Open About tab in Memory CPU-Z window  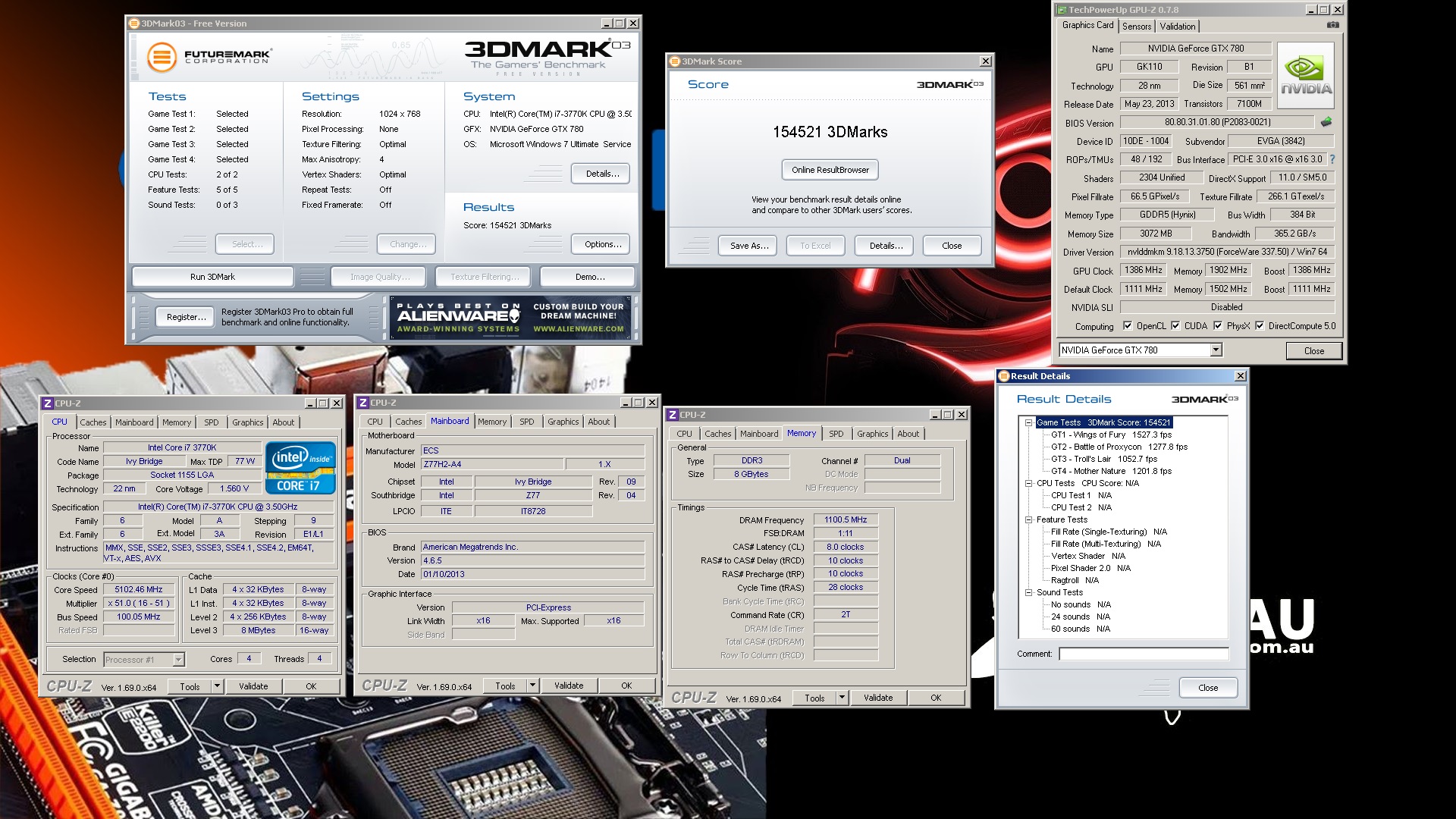(908, 434)
